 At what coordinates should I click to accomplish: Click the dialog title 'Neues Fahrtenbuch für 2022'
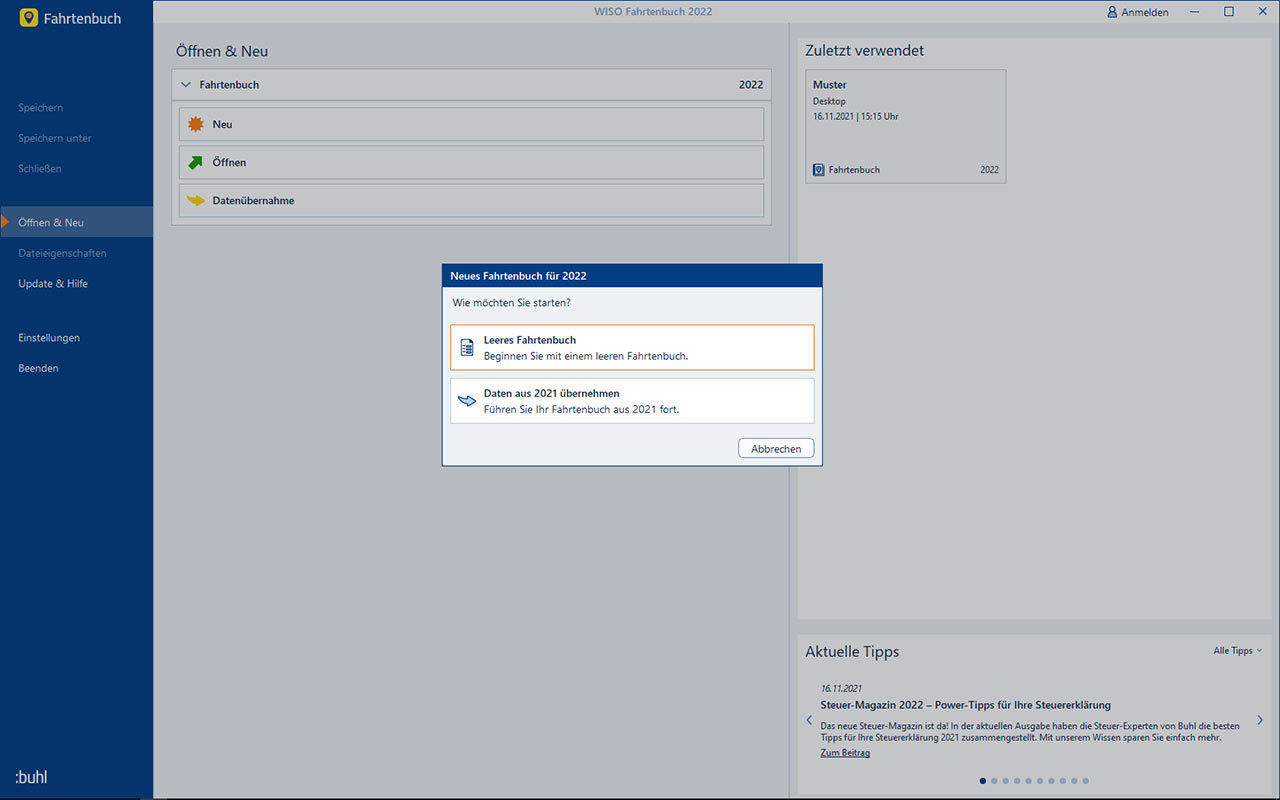coord(519,276)
